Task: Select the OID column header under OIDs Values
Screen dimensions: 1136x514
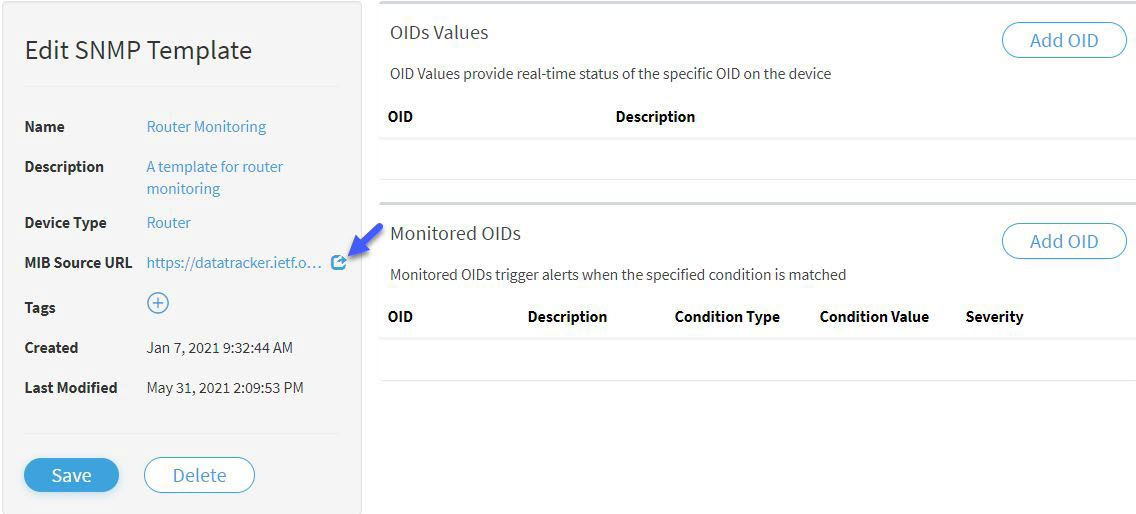Action: 401,117
